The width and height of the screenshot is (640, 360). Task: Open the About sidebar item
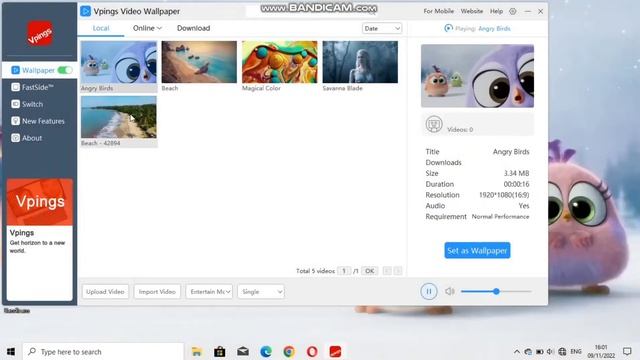27,138
